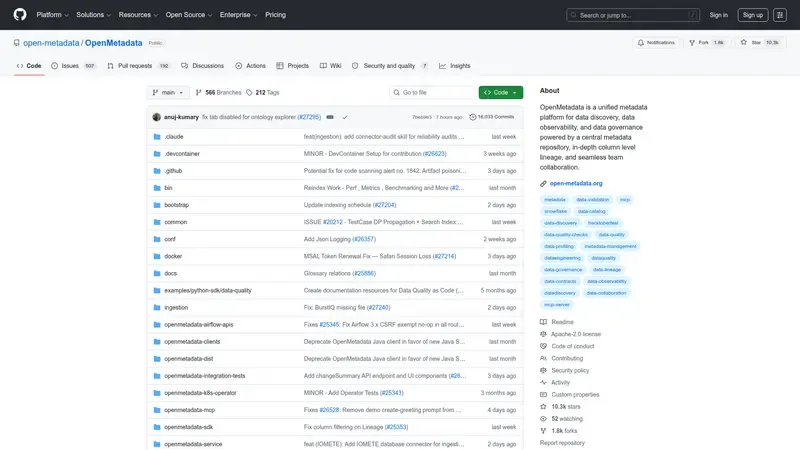Open the Insights tab
Image resolution: width=800 pixels, height=450 pixels.
[x=455, y=66]
